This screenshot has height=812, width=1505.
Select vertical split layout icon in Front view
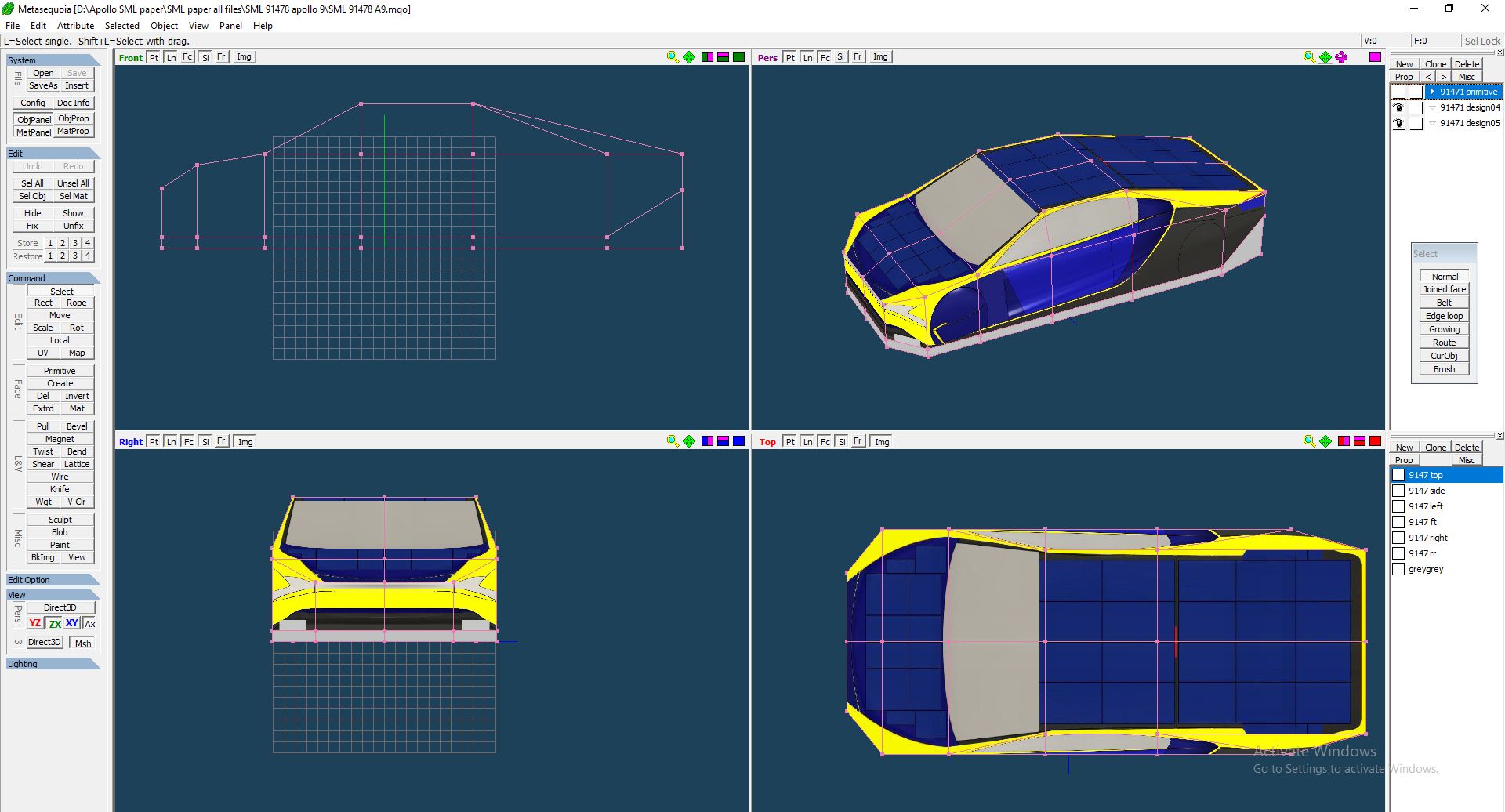pyautogui.click(x=707, y=57)
